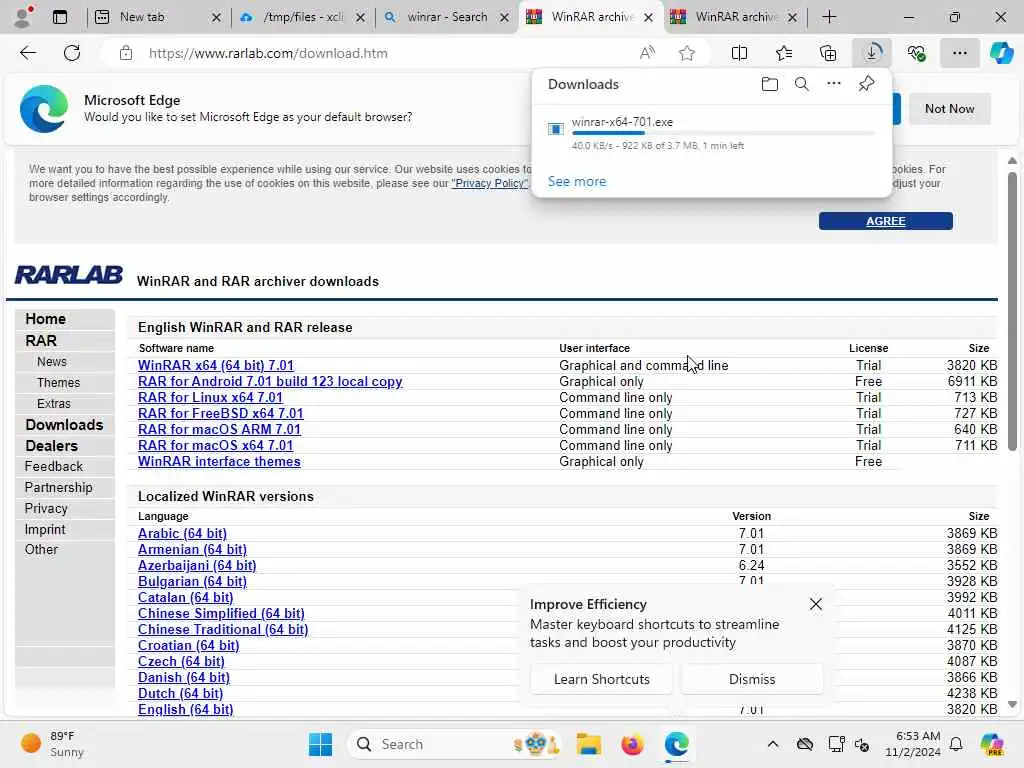Image resolution: width=1024 pixels, height=768 pixels.
Task: Pin the Downloads panel
Action: click(866, 84)
